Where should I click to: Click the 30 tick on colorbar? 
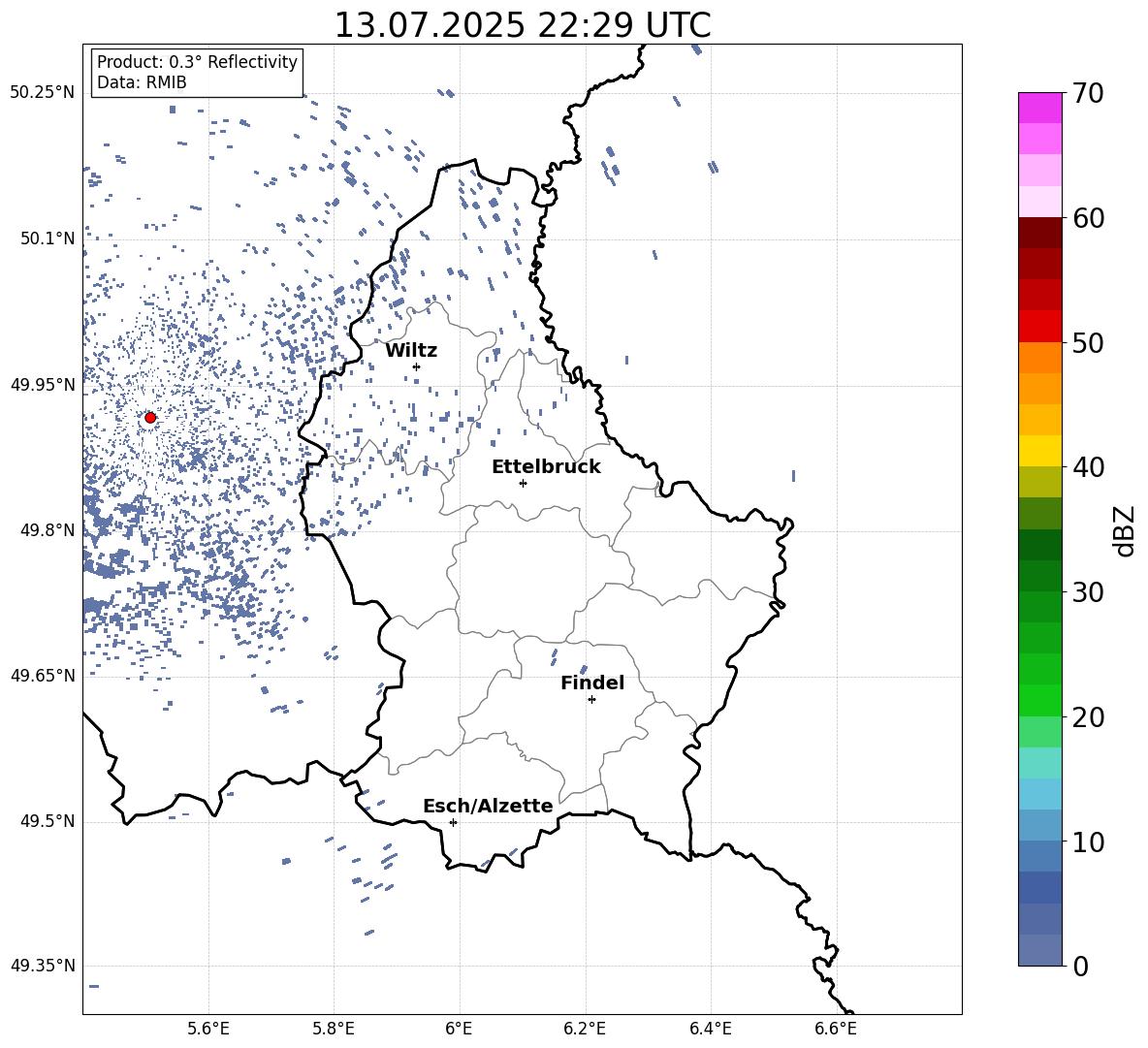(x=1088, y=592)
